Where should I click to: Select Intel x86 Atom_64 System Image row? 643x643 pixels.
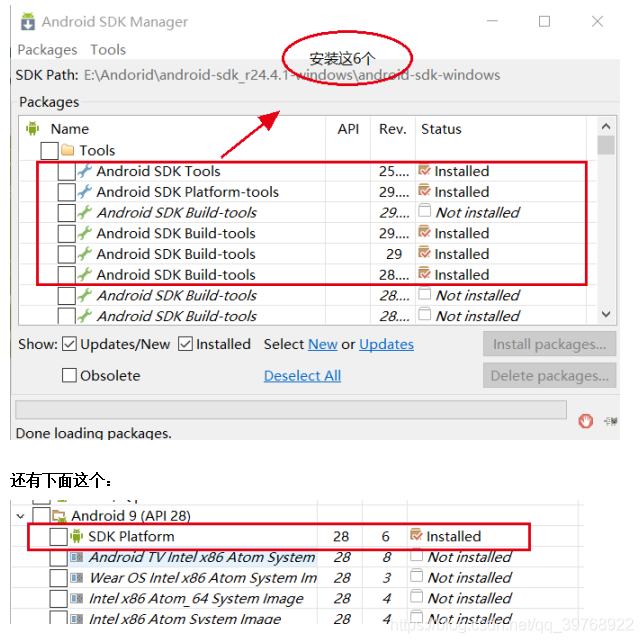(x=196, y=598)
